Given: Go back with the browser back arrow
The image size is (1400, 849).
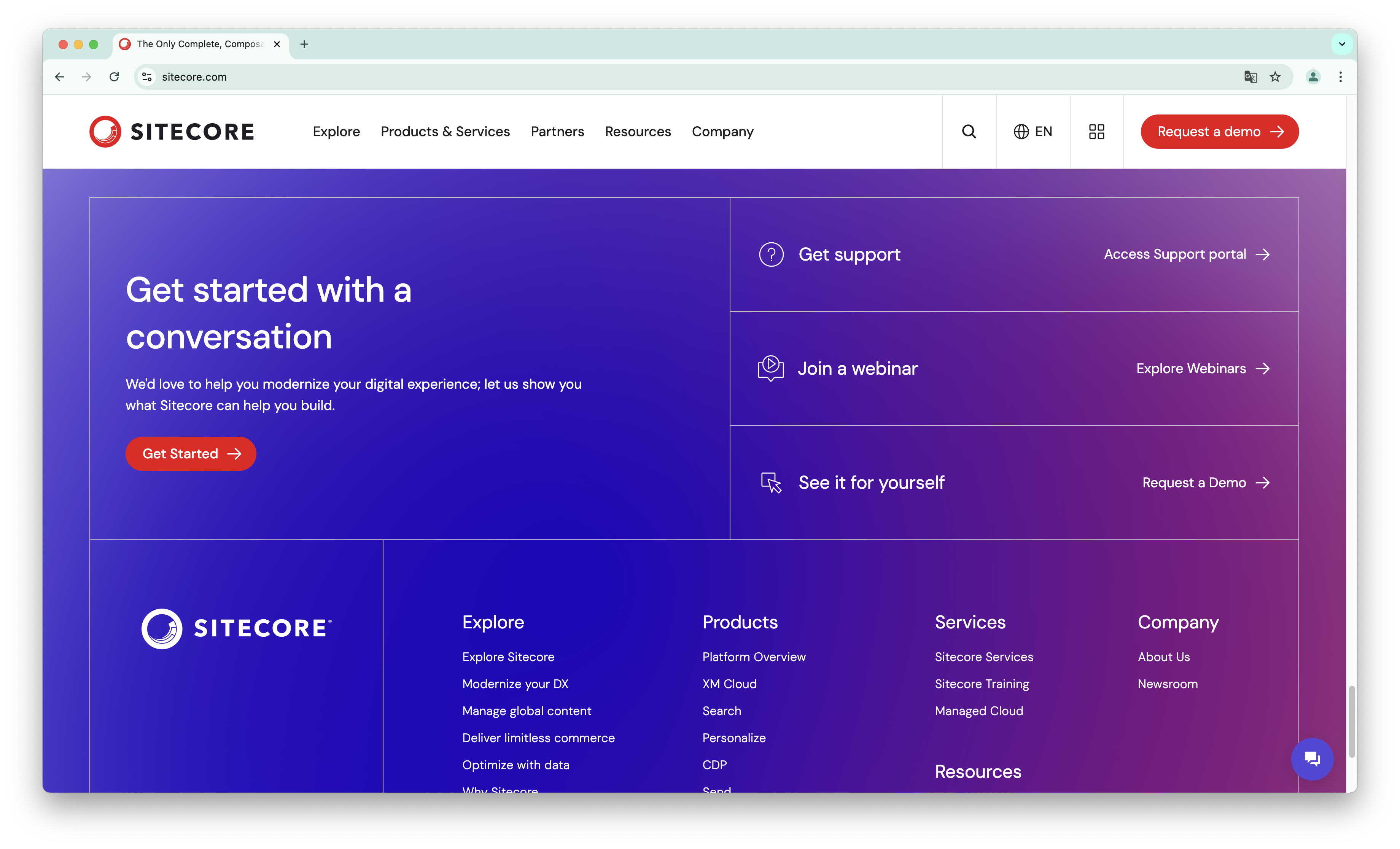Looking at the screenshot, I should [x=60, y=77].
